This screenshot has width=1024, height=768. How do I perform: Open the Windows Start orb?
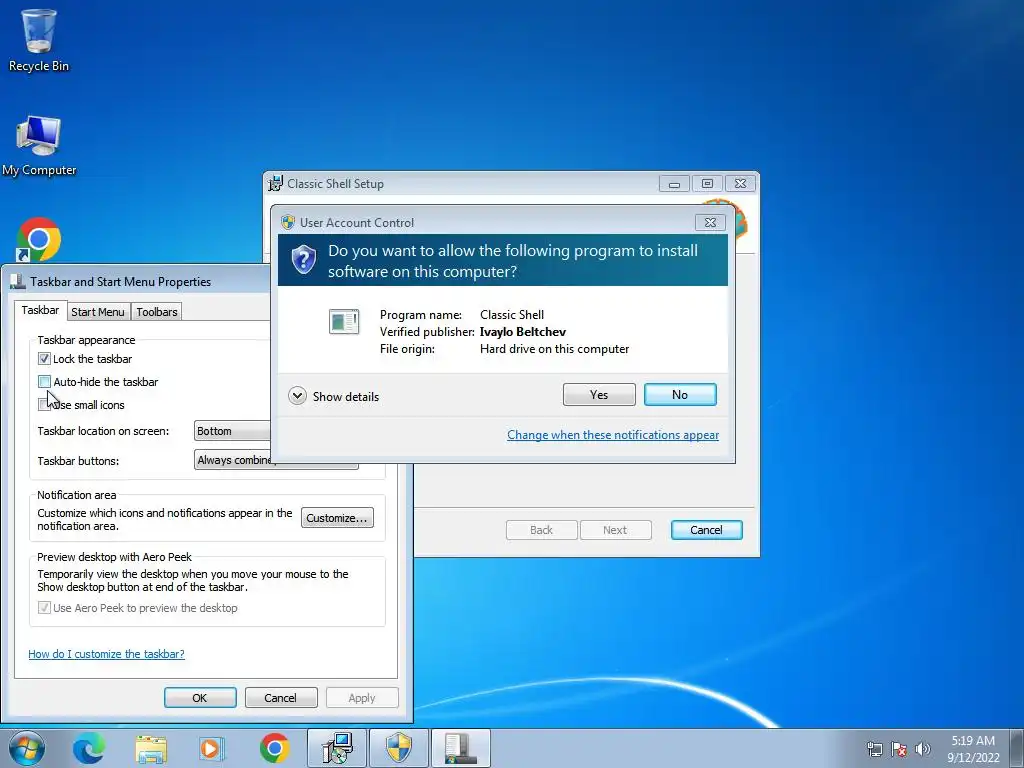click(27, 748)
